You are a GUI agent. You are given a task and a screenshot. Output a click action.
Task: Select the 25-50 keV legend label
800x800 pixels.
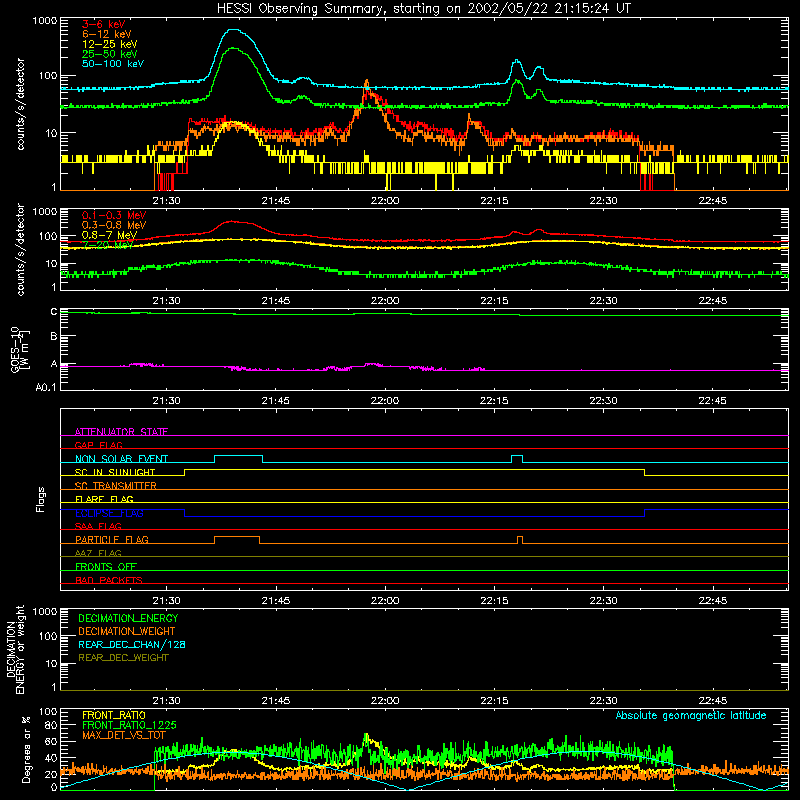point(110,54)
